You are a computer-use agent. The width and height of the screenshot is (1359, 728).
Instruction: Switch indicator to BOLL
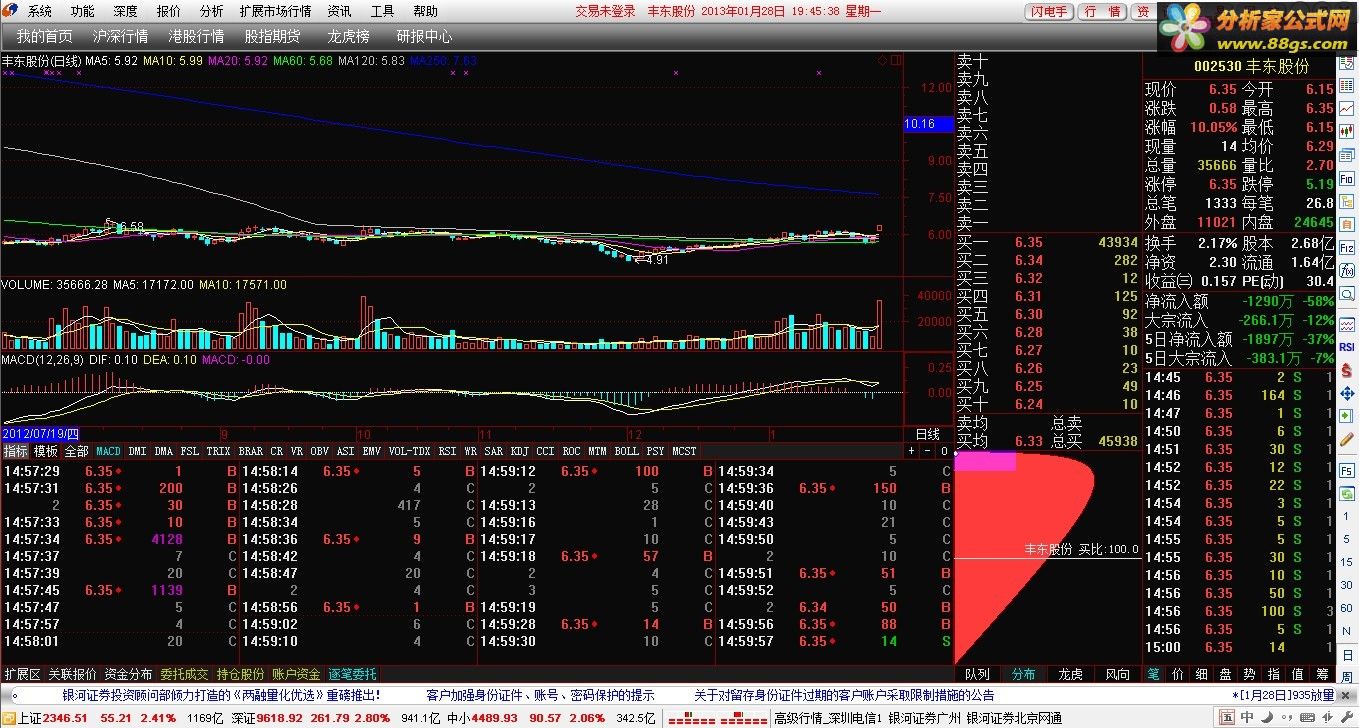click(x=627, y=451)
